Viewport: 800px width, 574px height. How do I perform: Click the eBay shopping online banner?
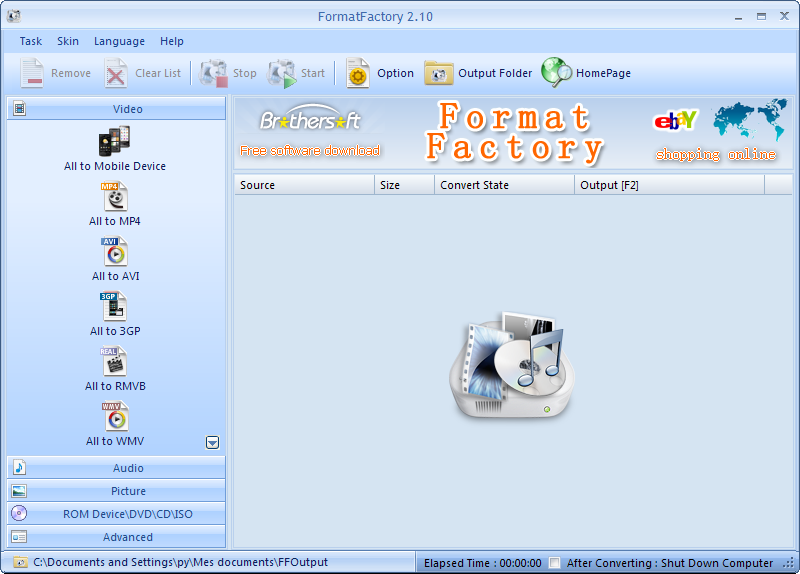[715, 133]
